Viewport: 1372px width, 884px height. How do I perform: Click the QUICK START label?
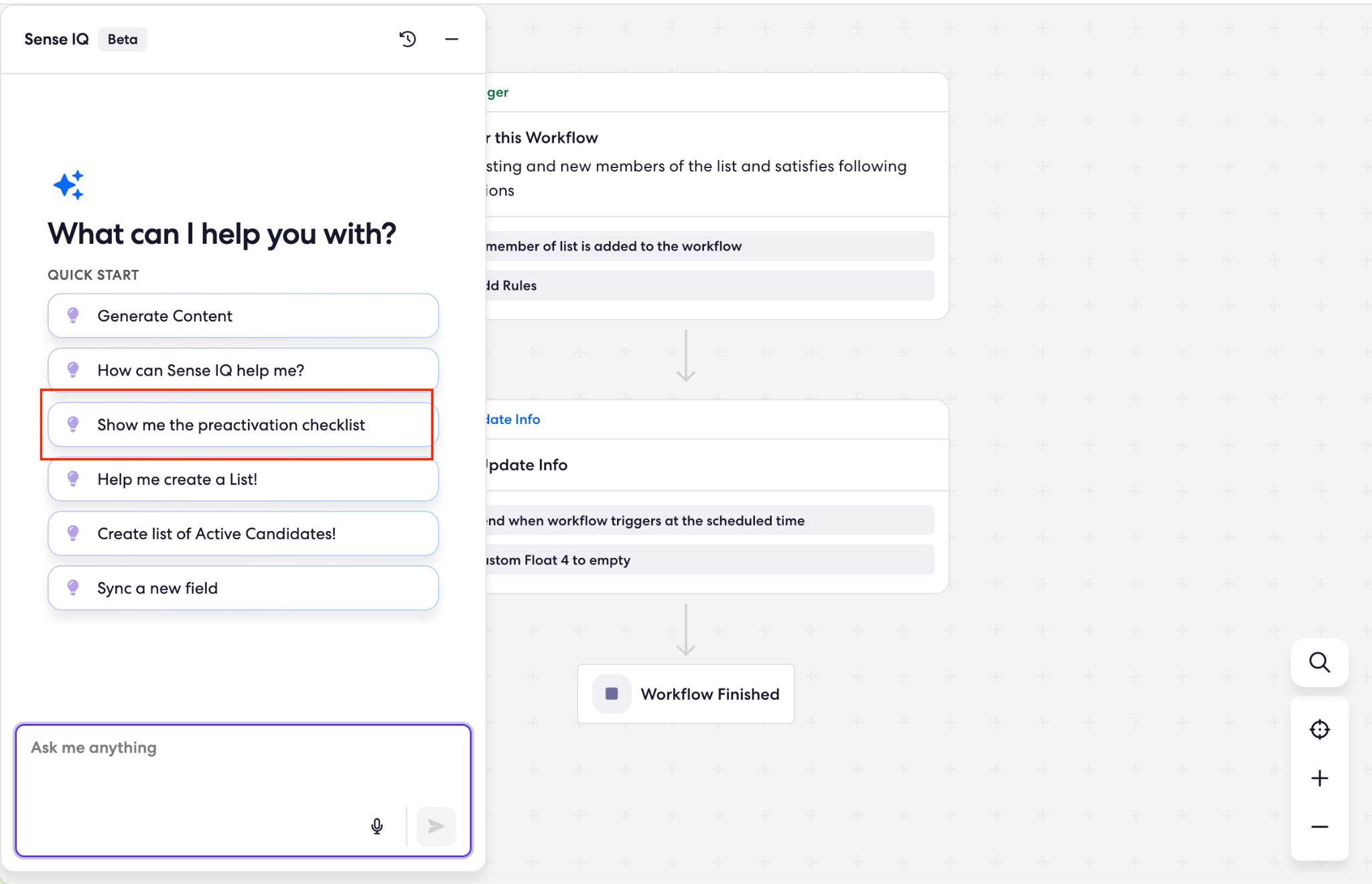93,275
